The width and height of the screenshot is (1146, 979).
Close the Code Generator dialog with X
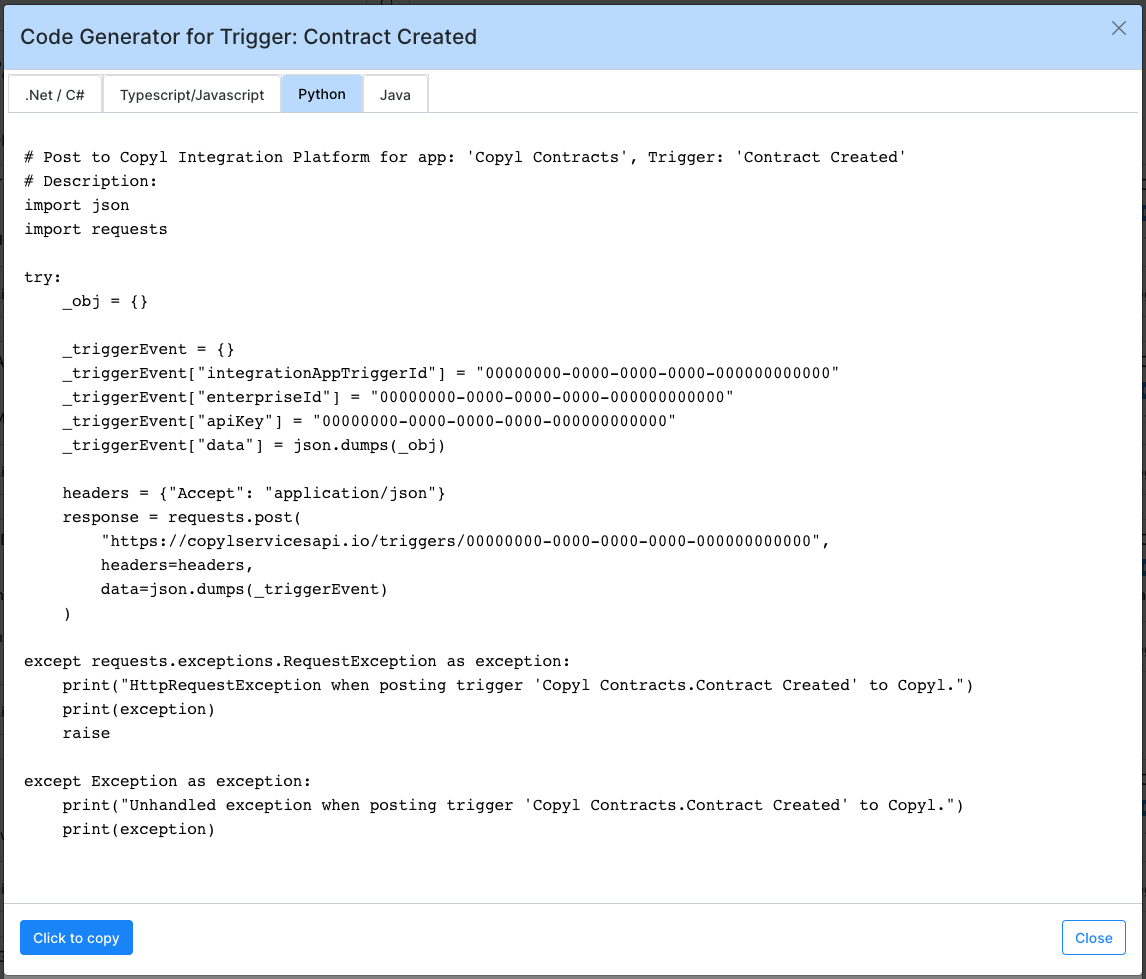1118,28
